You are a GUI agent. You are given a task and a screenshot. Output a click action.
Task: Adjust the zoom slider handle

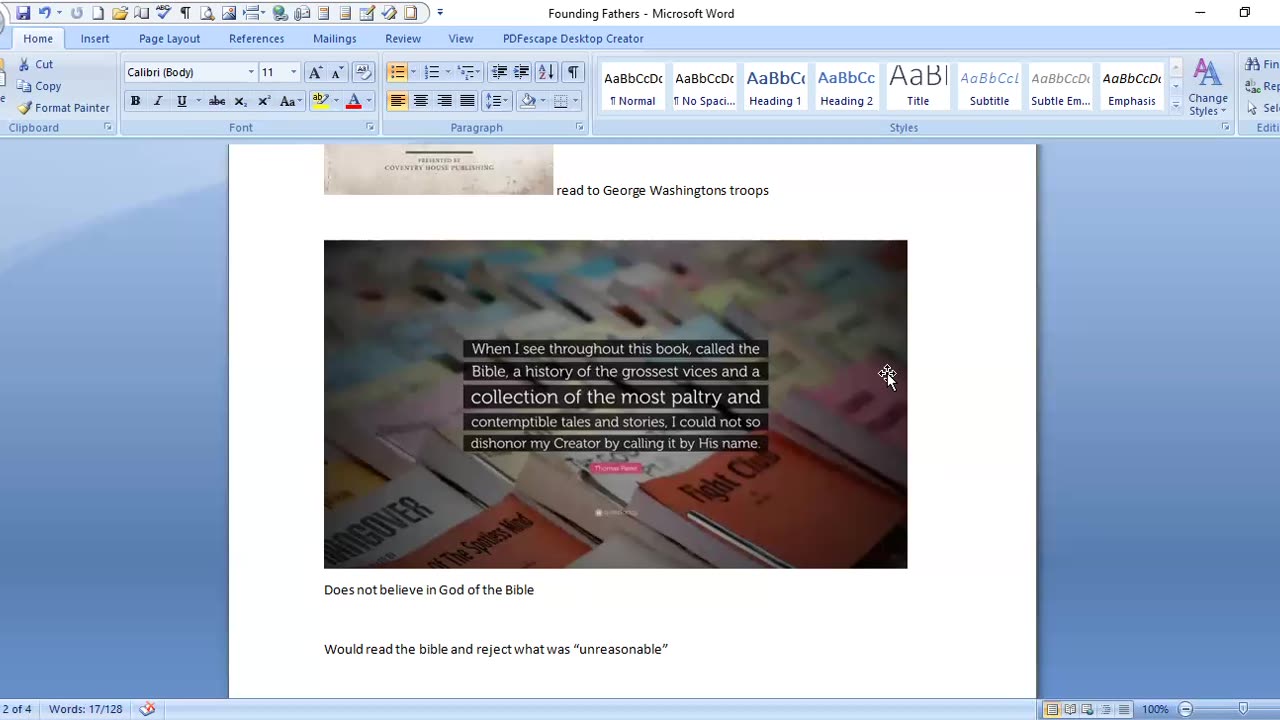pyautogui.click(x=1243, y=709)
